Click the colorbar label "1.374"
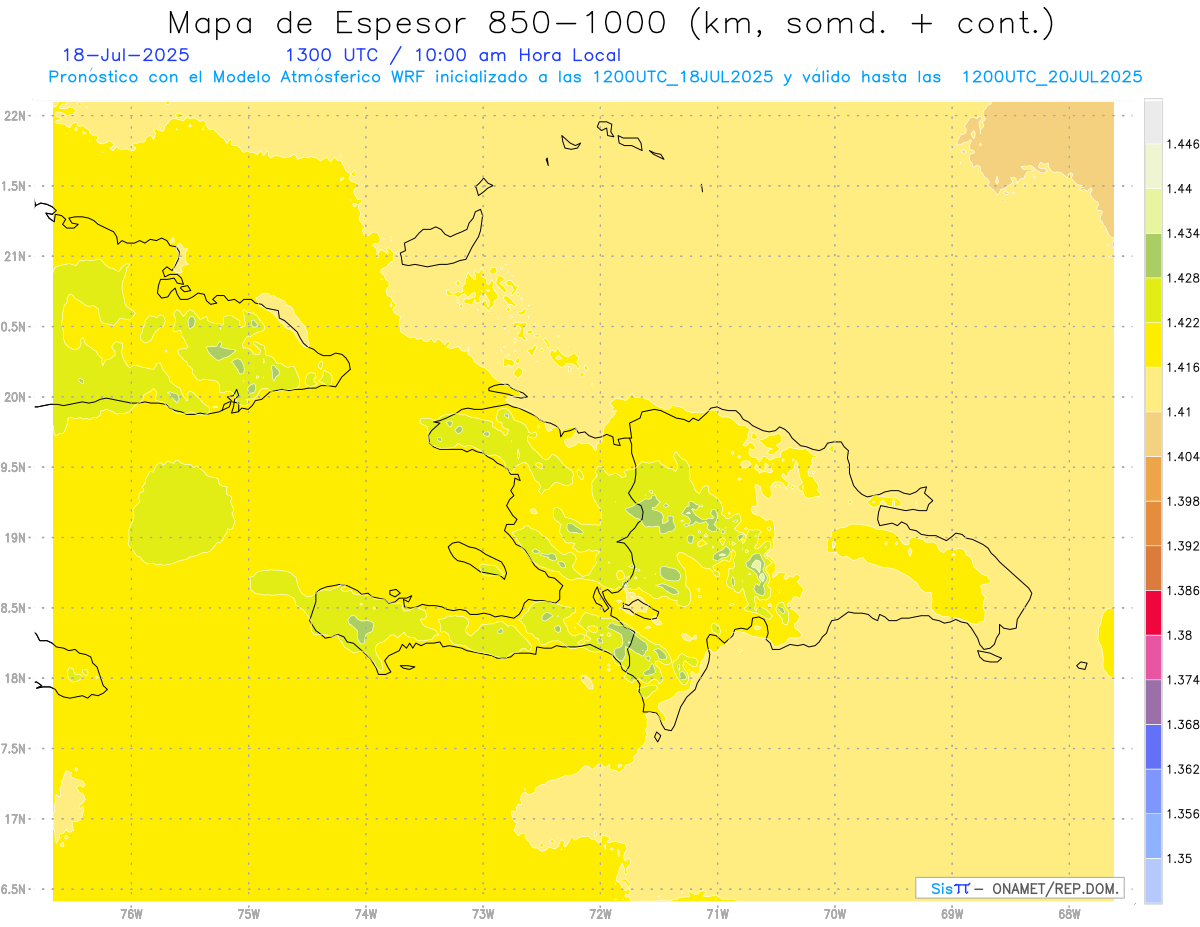The width and height of the screenshot is (1200, 927). point(1185,680)
